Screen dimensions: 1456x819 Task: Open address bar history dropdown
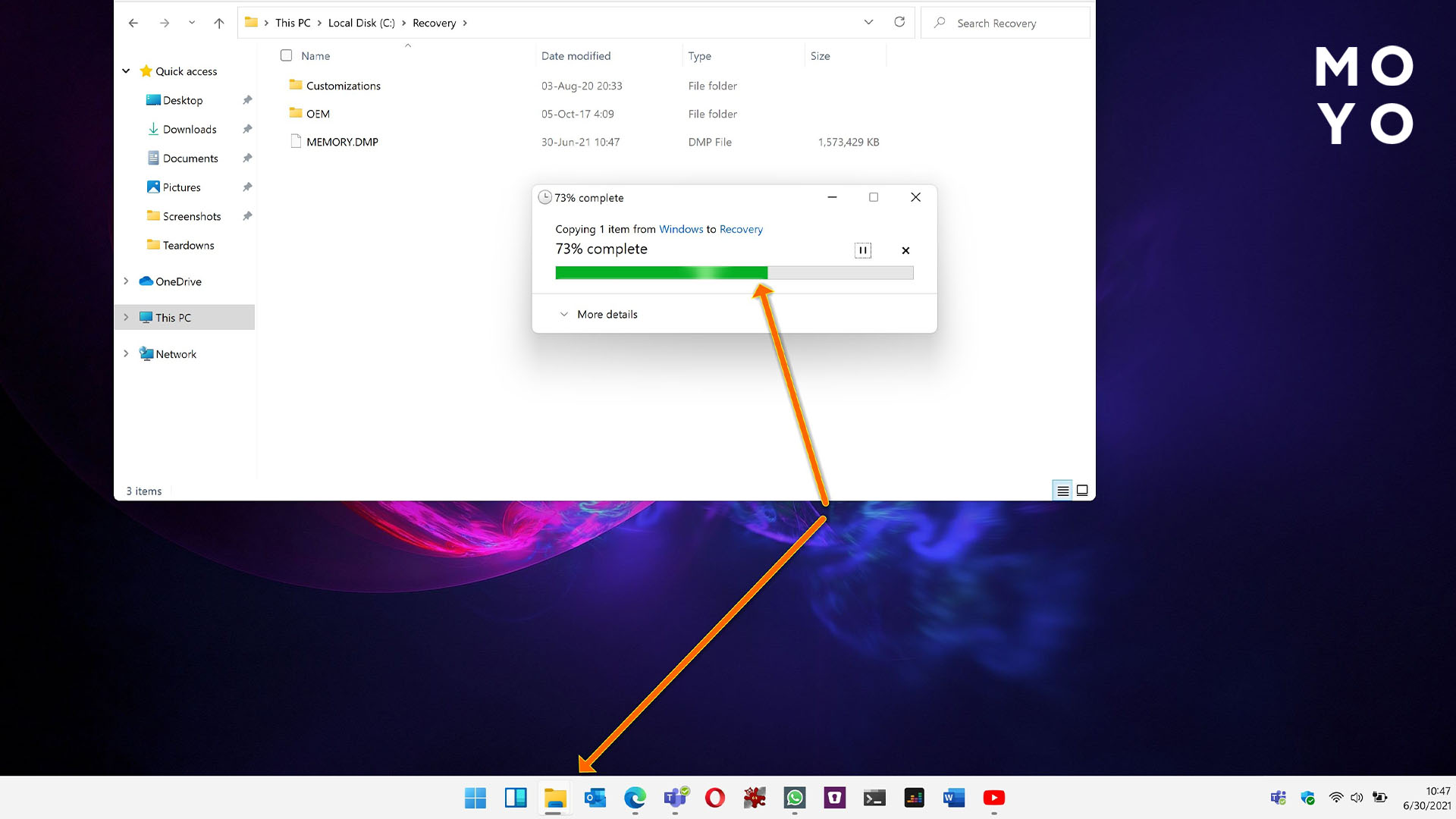pos(868,22)
